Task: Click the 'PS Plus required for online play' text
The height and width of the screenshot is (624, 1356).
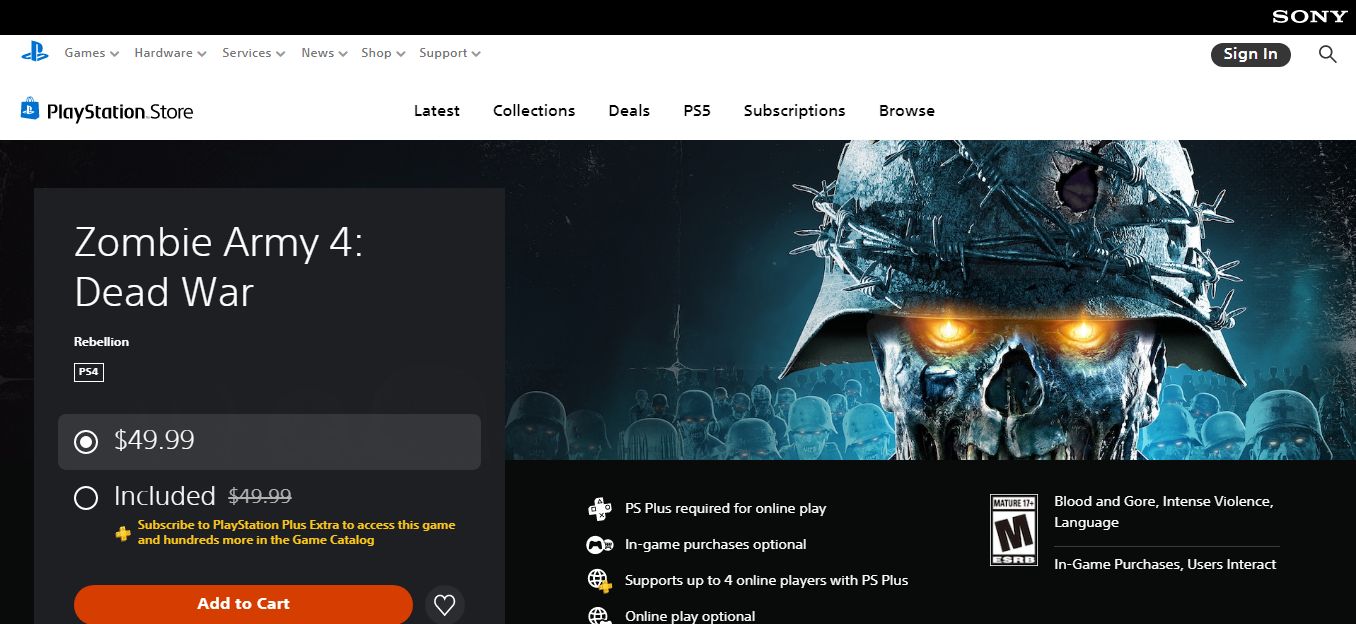Action: 726,508
